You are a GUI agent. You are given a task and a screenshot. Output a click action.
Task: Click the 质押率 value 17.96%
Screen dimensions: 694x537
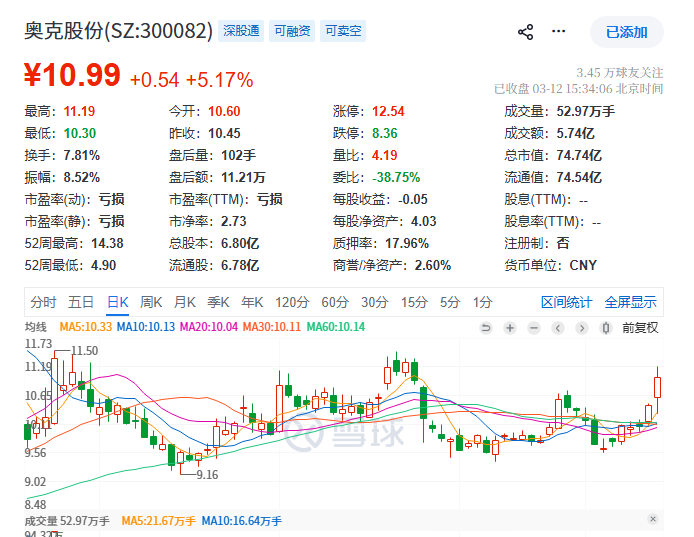click(x=407, y=243)
